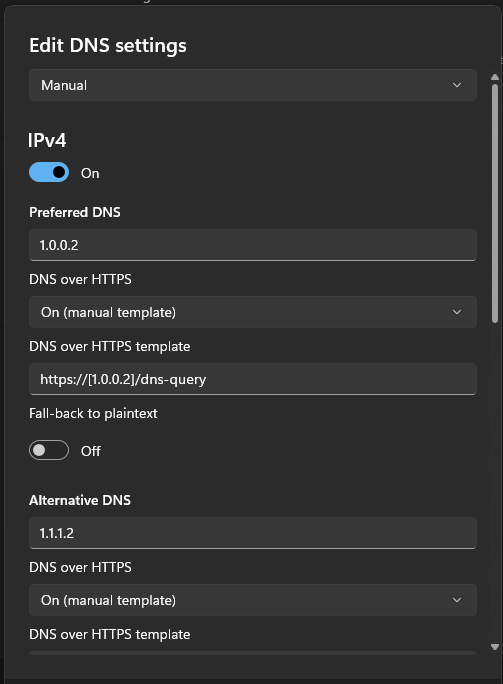
Task: Click the https://[1.0.0.2]/dns-query template field
Action: [253, 379]
